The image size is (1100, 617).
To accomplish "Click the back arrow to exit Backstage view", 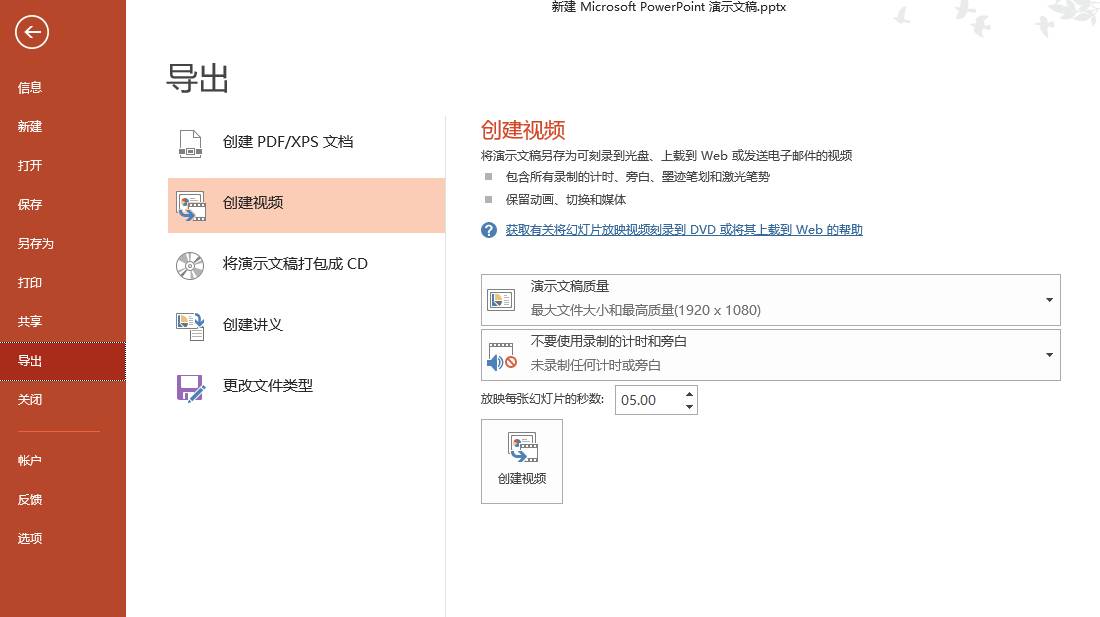I will [x=31, y=32].
